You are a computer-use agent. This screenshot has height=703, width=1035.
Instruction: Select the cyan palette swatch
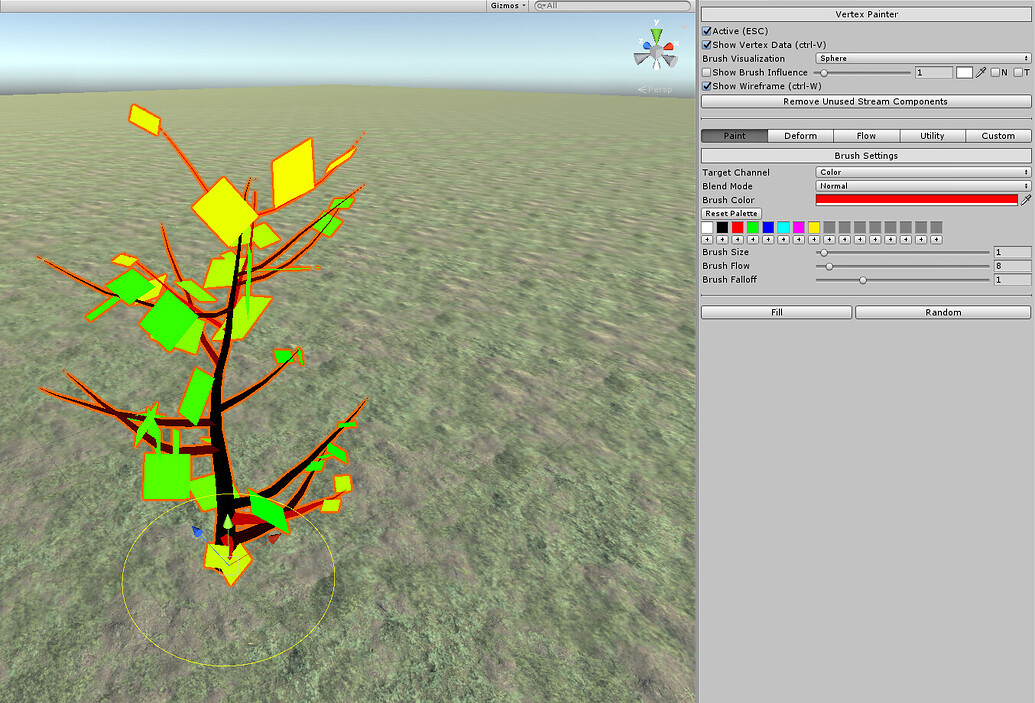783,227
